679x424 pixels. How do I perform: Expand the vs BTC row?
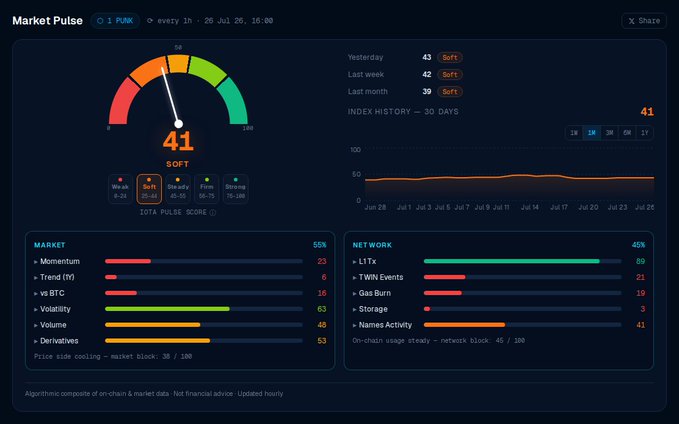[x=180, y=293]
